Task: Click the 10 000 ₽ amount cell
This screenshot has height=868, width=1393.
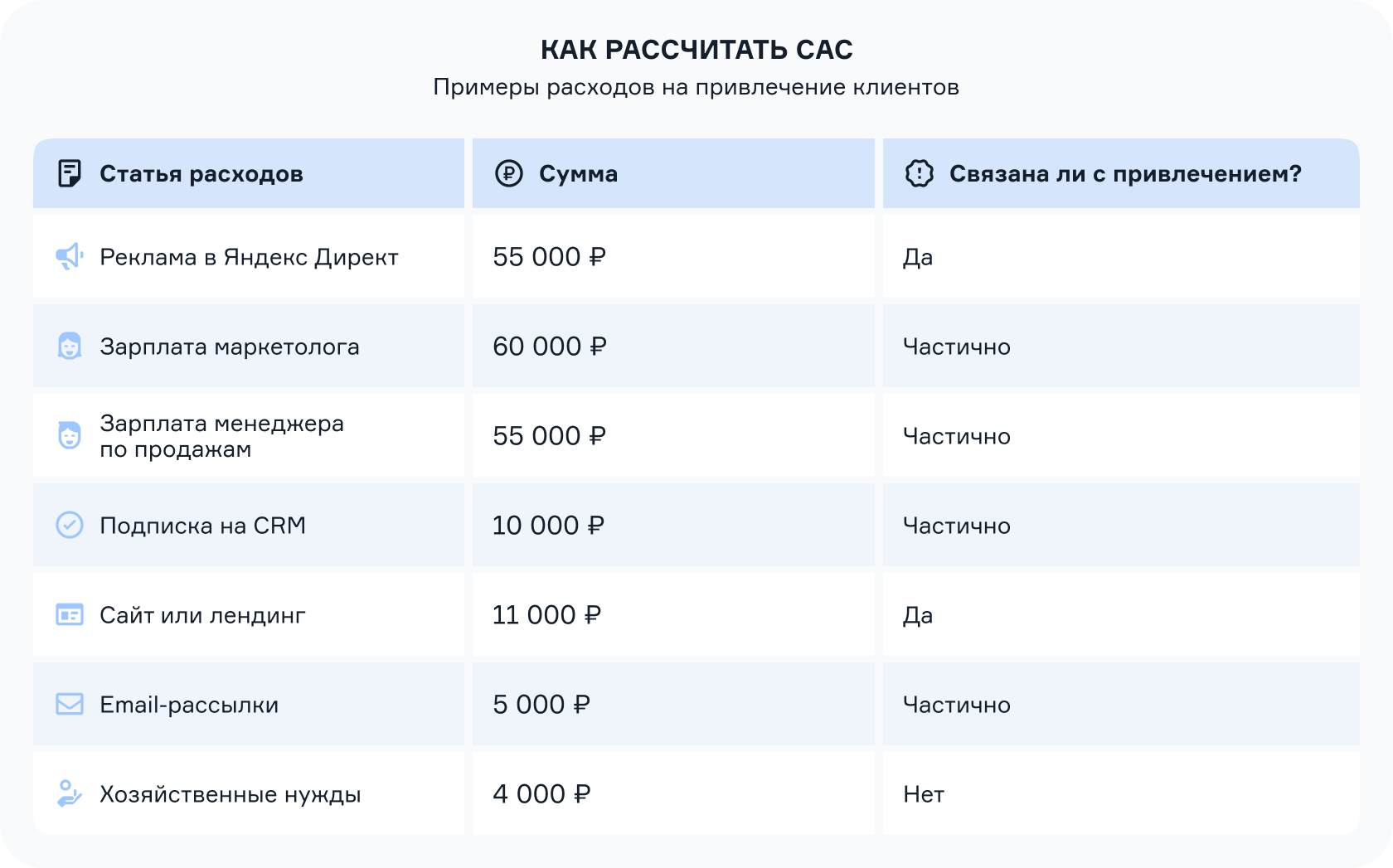Action: point(673,525)
